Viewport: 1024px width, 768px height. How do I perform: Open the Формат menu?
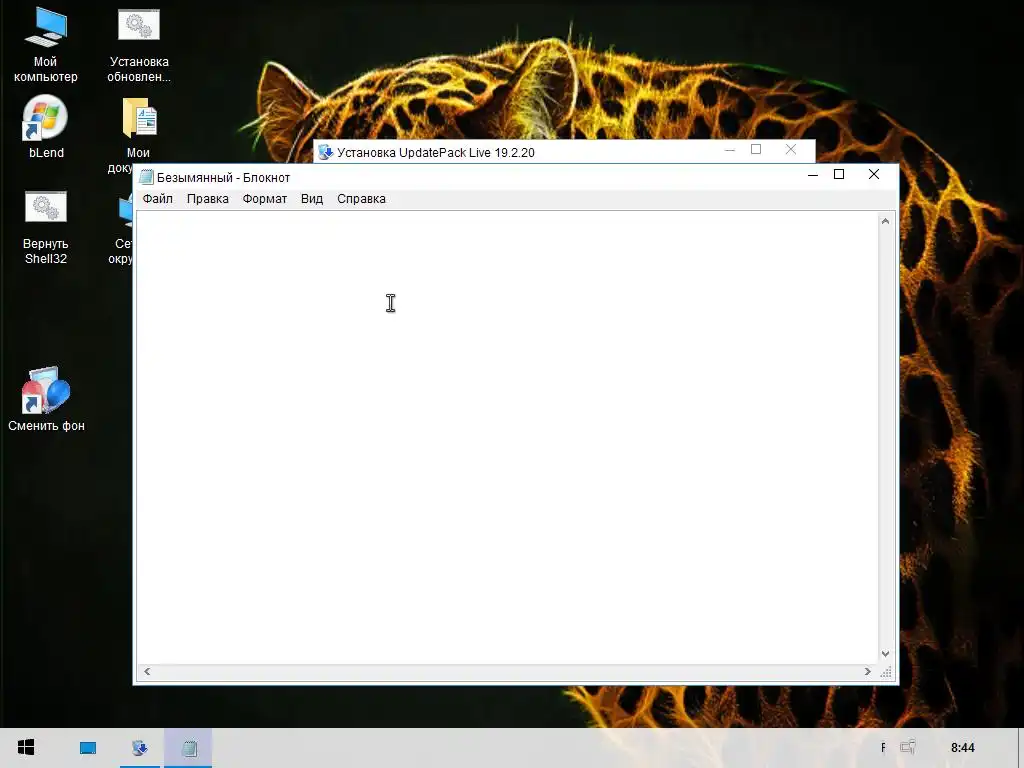(x=264, y=199)
